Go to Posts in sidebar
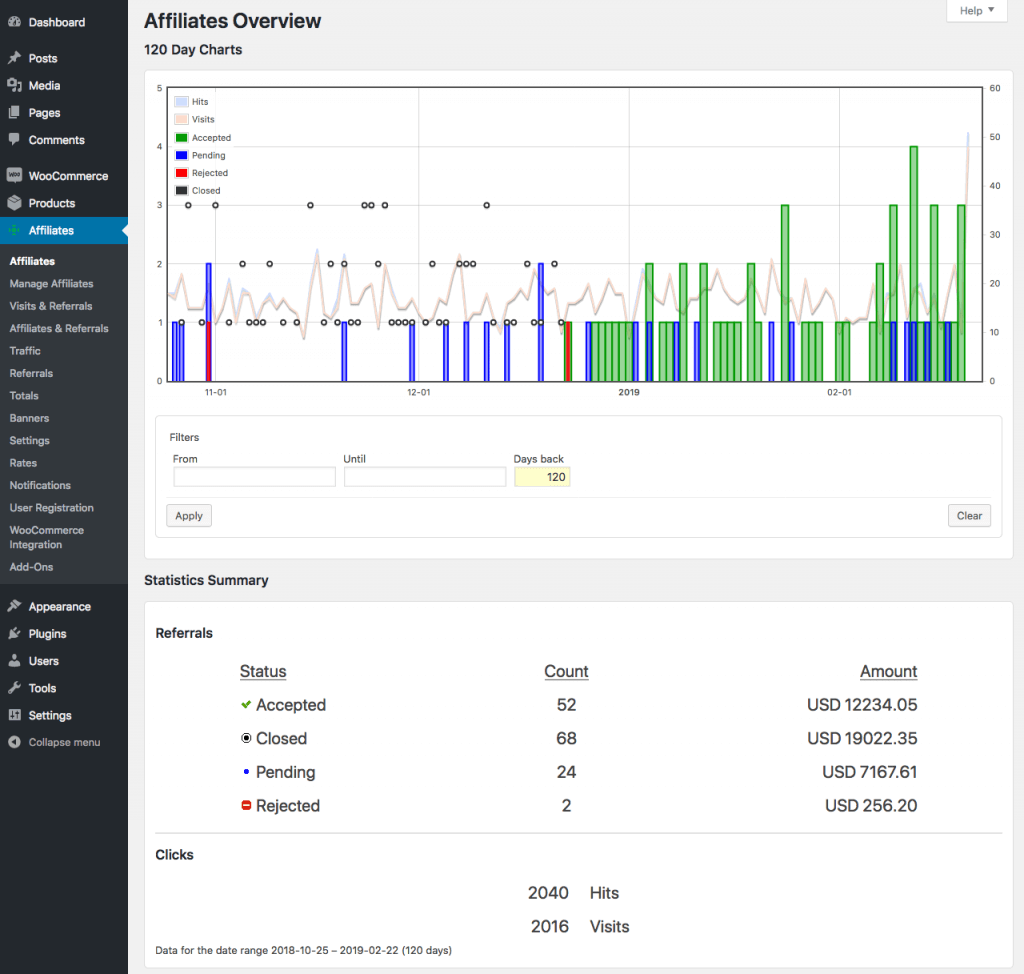 pyautogui.click(x=43, y=58)
